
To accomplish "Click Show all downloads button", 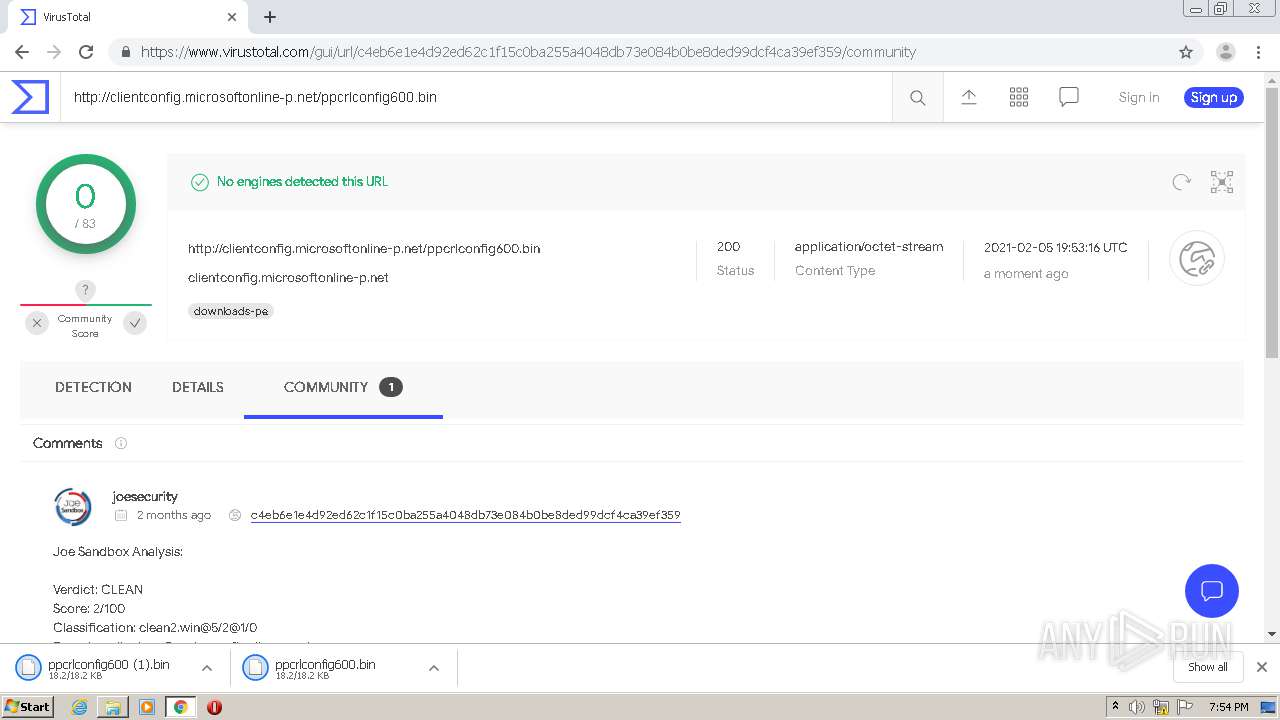I will [1208, 667].
